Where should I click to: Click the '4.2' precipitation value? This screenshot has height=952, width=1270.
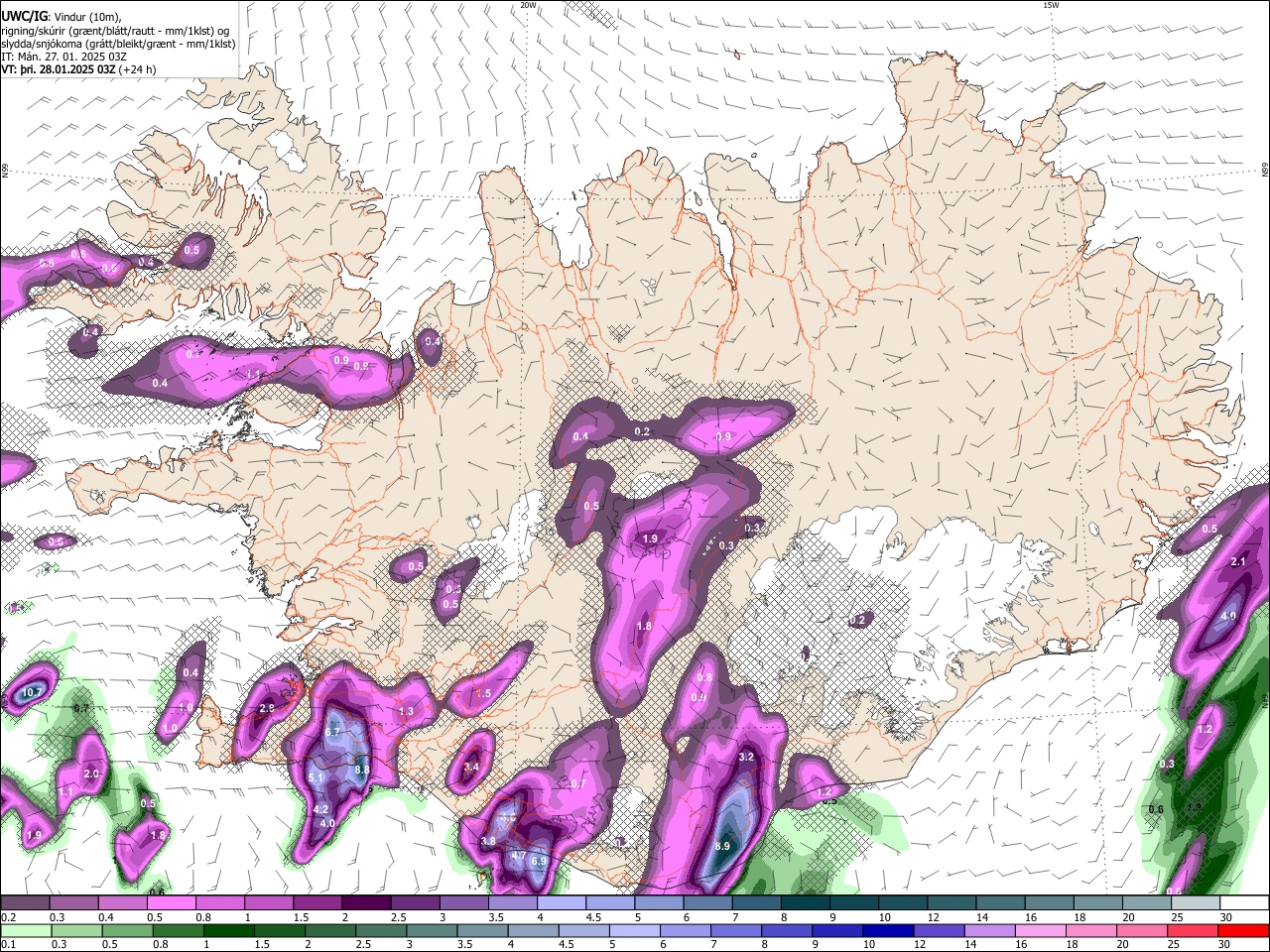pos(320,809)
